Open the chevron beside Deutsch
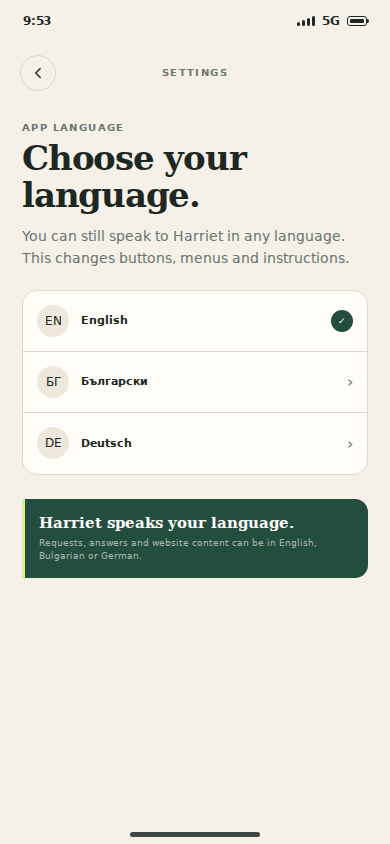Viewport: 390px width, 844px height. pyautogui.click(x=350, y=444)
